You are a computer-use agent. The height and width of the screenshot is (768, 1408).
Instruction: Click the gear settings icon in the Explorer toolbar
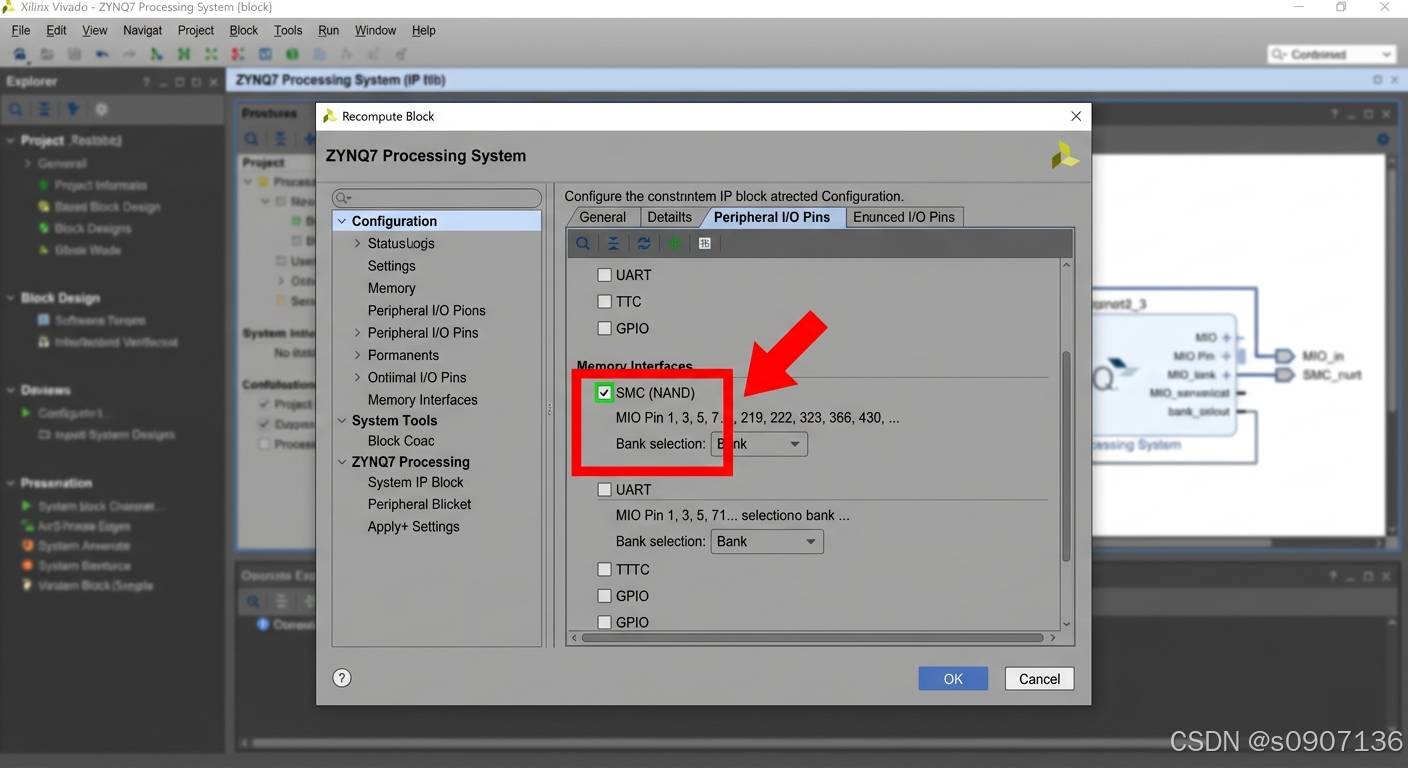point(101,110)
